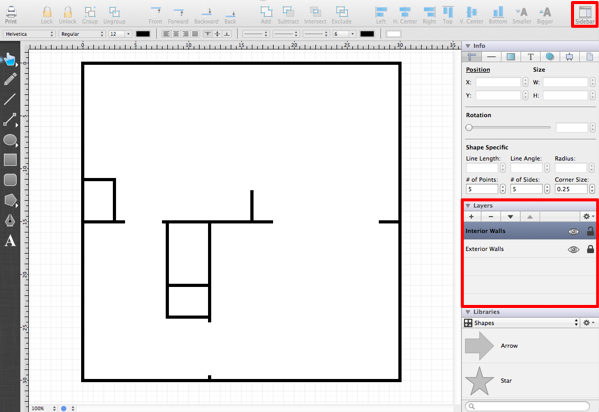This screenshot has height=412, width=599.
Task: Switch to the Text info tab
Action: tap(530, 57)
